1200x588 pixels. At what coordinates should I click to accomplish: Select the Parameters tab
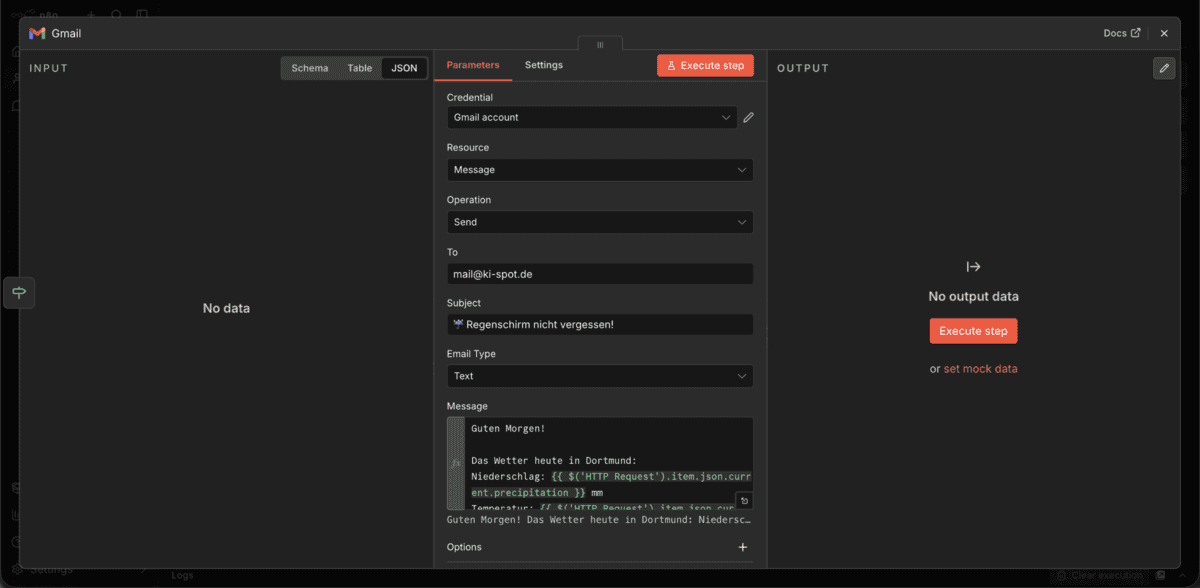pyautogui.click(x=472, y=64)
